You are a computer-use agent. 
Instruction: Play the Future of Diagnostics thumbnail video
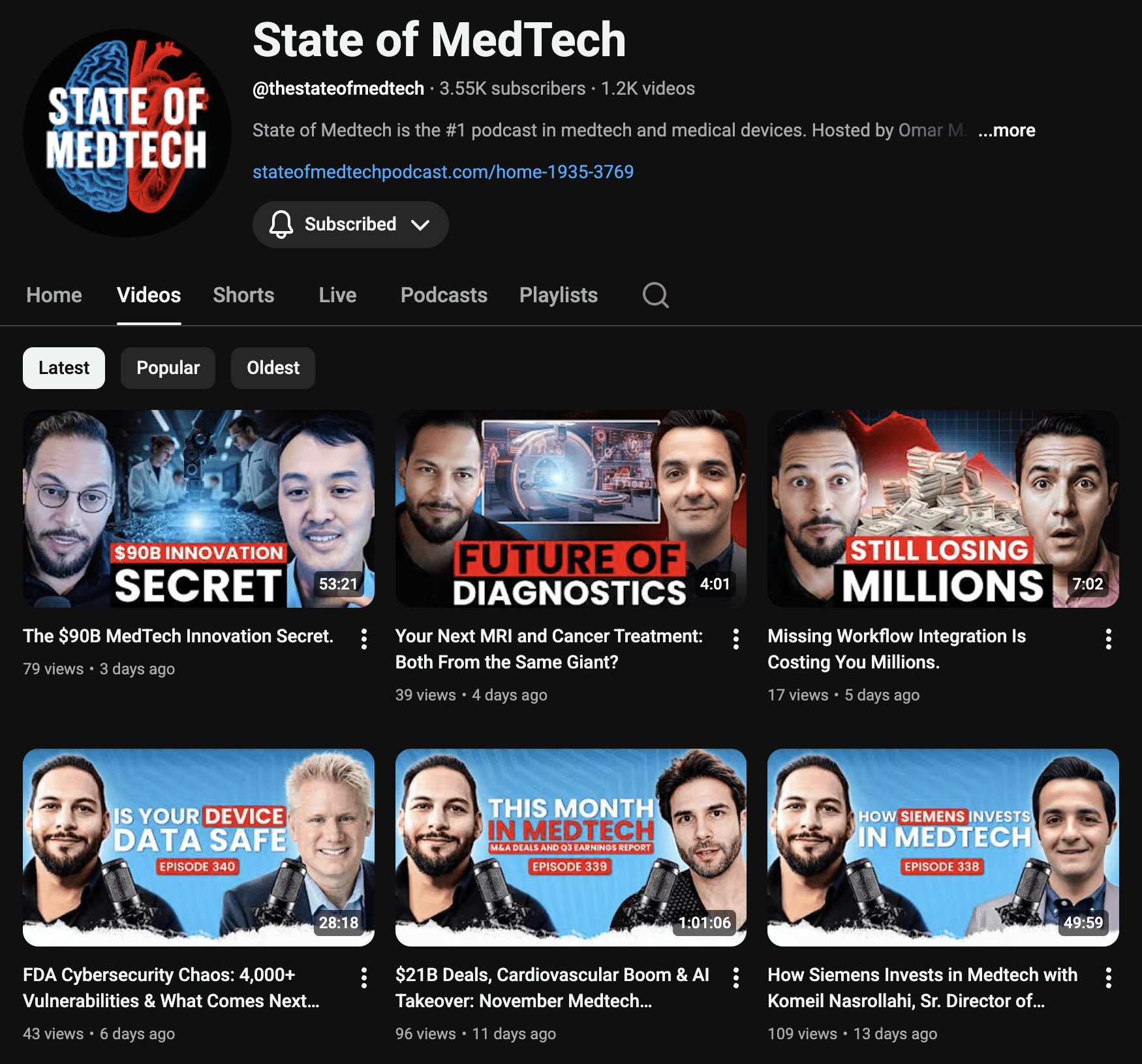coord(571,509)
